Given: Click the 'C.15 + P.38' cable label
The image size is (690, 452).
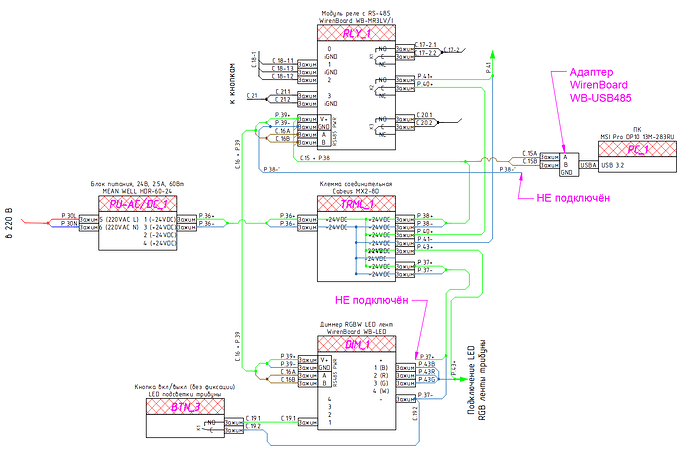Looking at the screenshot, I should [x=315, y=158].
